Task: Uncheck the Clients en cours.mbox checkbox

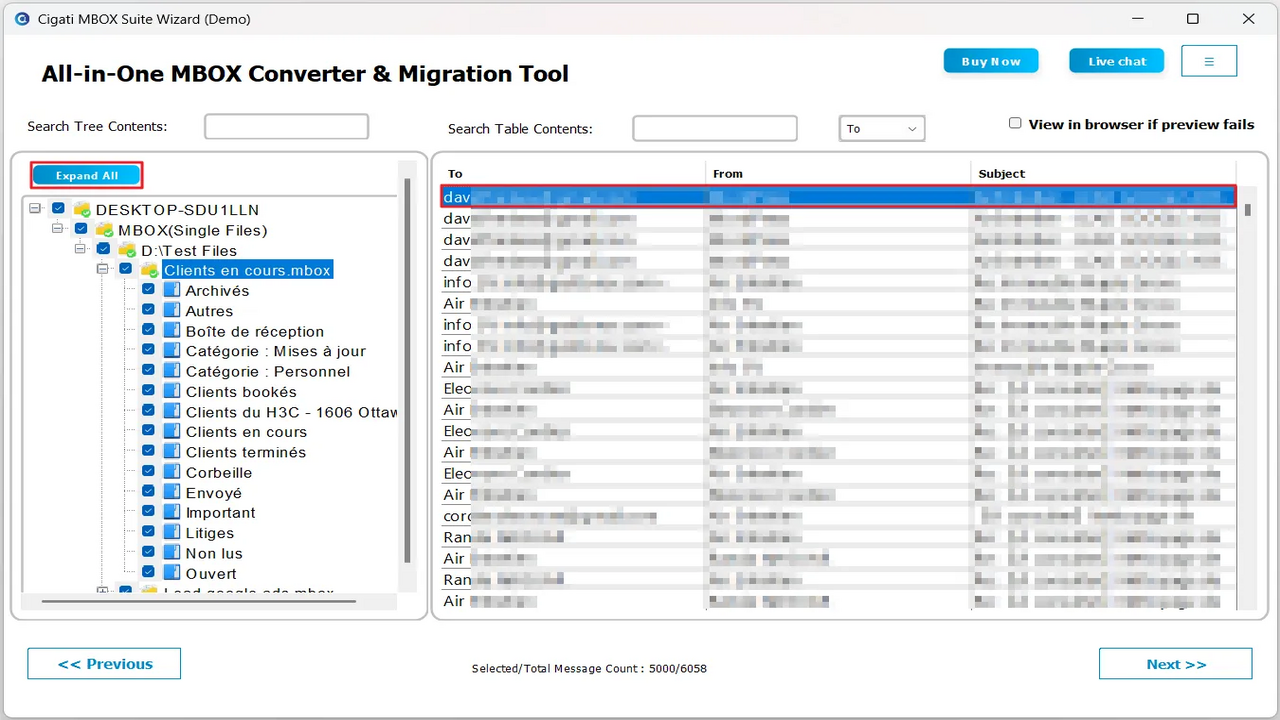Action: pyautogui.click(x=126, y=269)
